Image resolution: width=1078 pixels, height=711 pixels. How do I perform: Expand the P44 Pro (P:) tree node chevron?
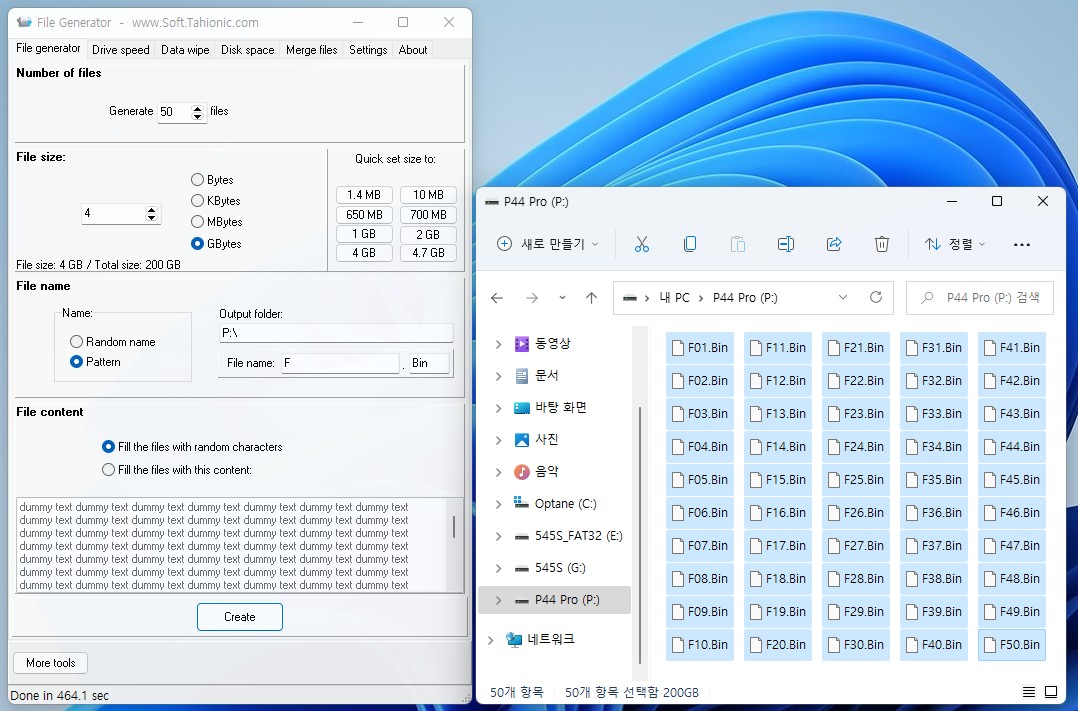[498, 600]
